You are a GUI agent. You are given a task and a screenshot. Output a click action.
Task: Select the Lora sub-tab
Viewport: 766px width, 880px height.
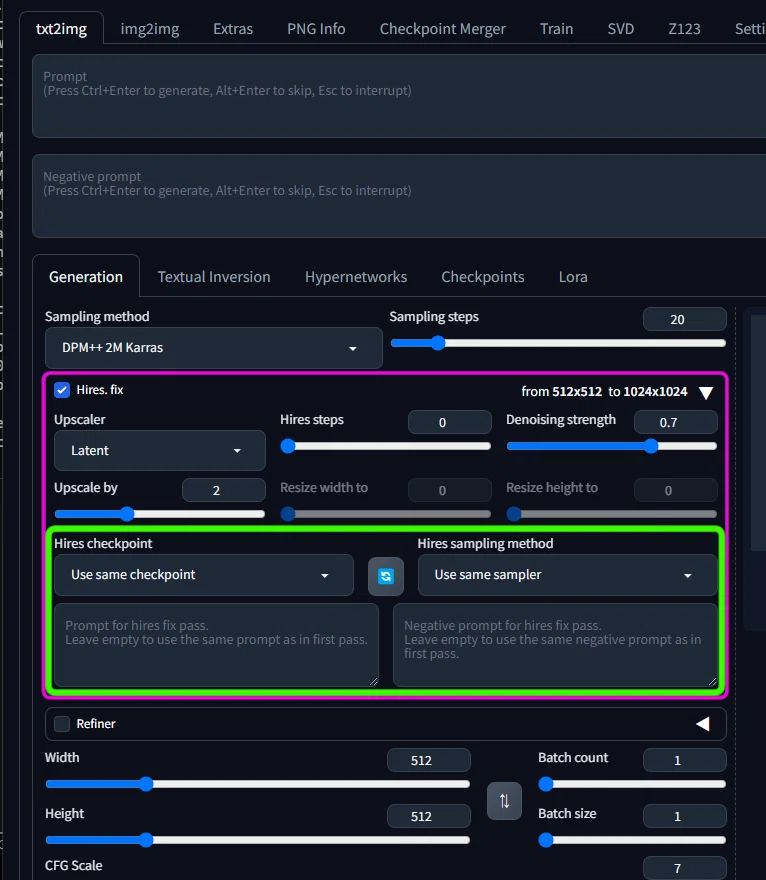point(573,277)
